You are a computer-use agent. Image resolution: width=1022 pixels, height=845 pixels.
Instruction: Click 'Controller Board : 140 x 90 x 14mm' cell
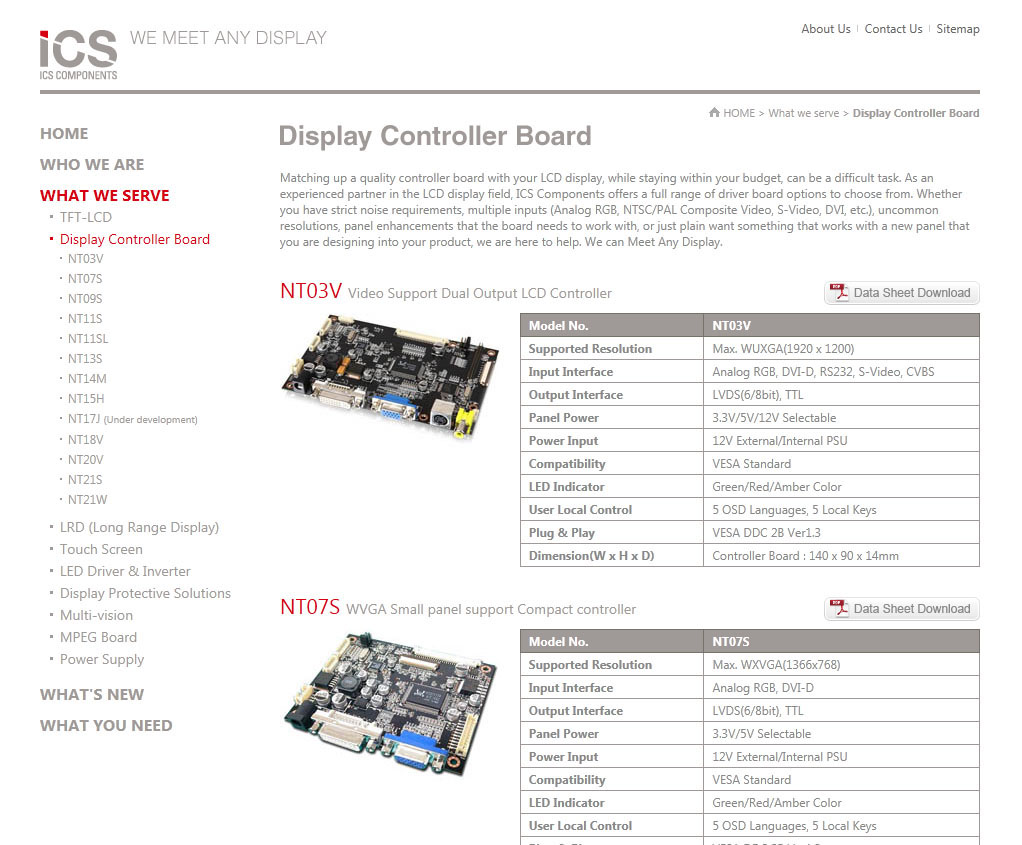point(841,556)
